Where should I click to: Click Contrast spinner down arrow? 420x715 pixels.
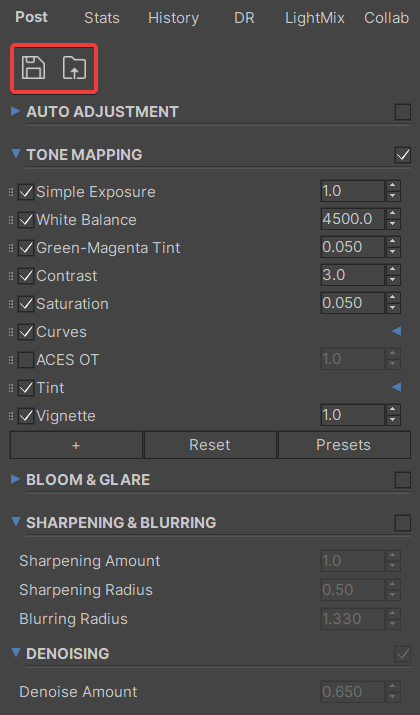pos(393,280)
